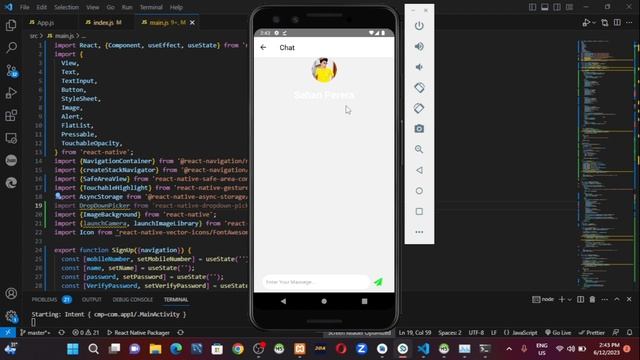This screenshot has width=640, height=360.
Task: Click Enter Your Message input field
Action: [315, 282]
